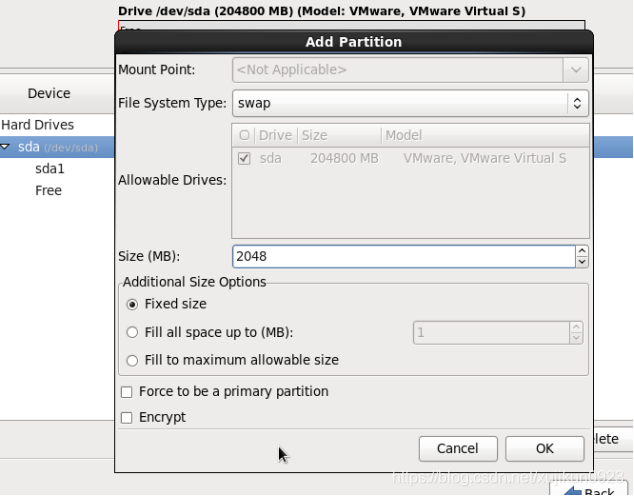The width and height of the screenshot is (634, 496).
Task: Toggle the sda drive checkbox in Allowable Drives
Action: 244,158
